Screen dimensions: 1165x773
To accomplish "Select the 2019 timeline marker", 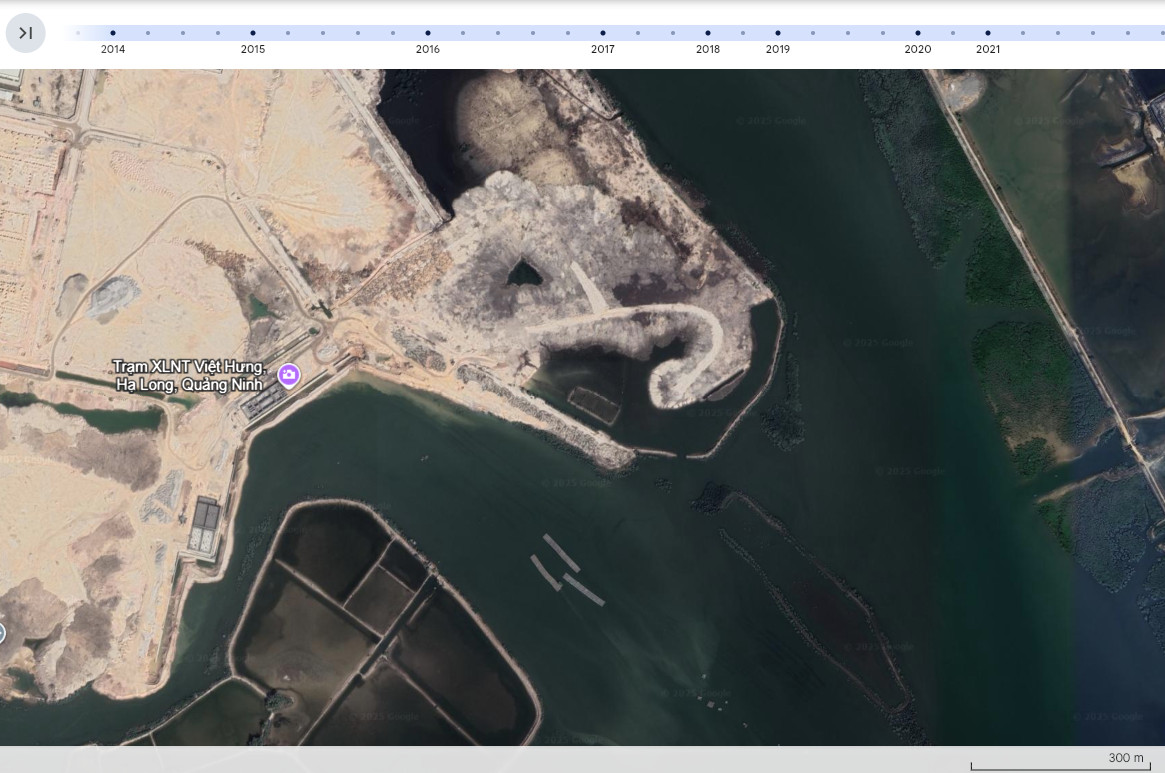I will [778, 31].
